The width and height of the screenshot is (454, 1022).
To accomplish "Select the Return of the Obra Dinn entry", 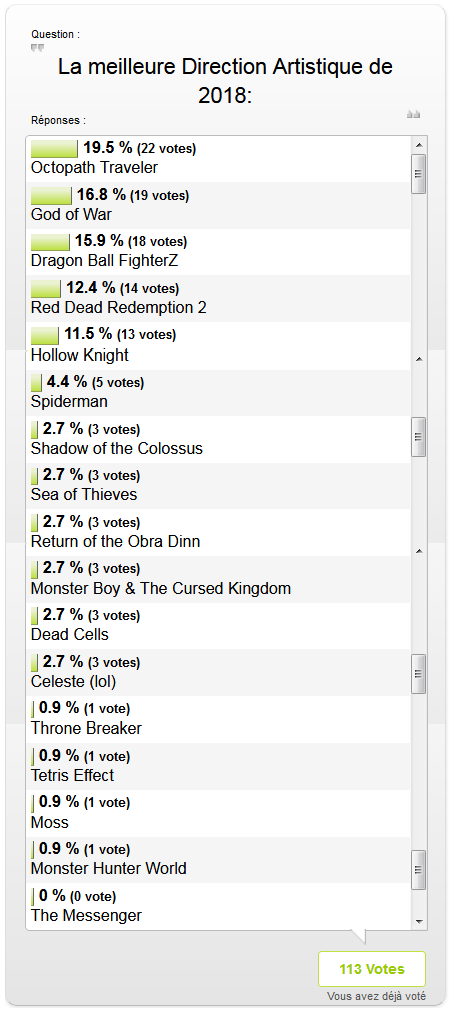I will [218, 533].
